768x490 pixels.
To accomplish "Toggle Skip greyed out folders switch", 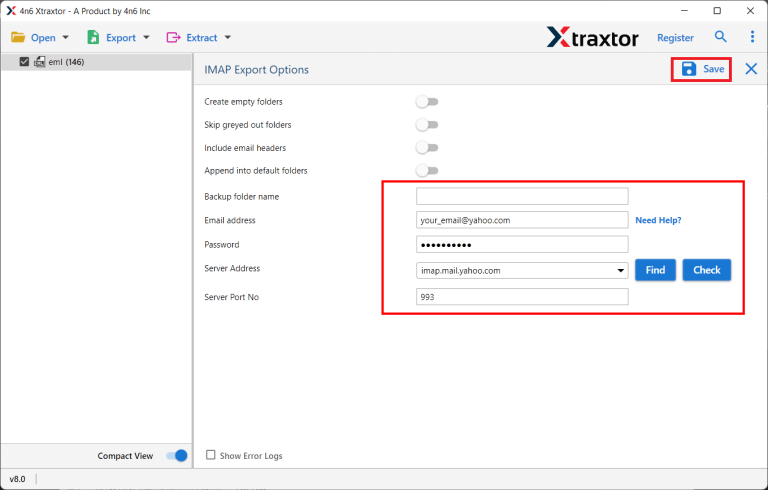I will [427, 125].
